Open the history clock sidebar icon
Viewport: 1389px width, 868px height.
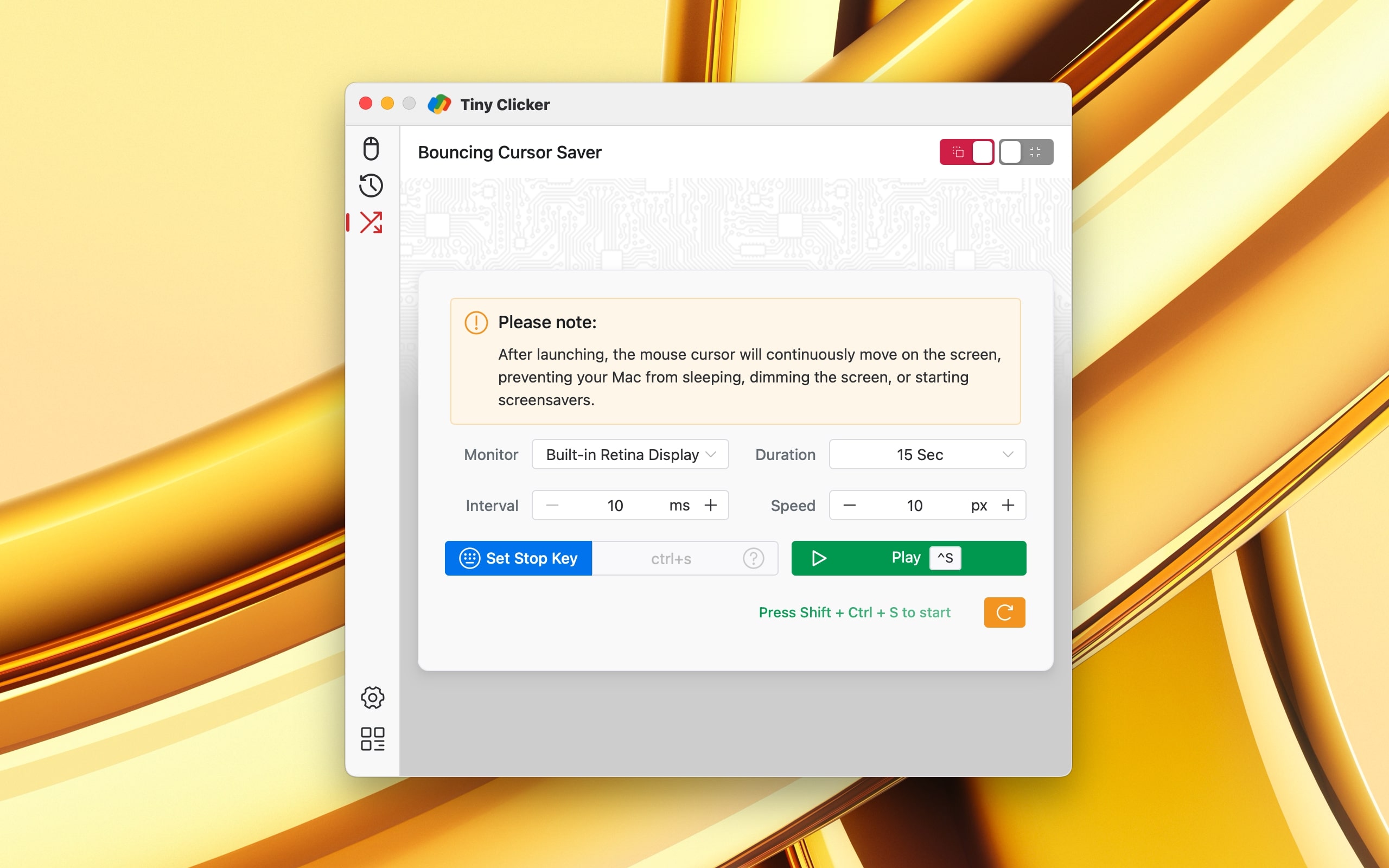371,186
